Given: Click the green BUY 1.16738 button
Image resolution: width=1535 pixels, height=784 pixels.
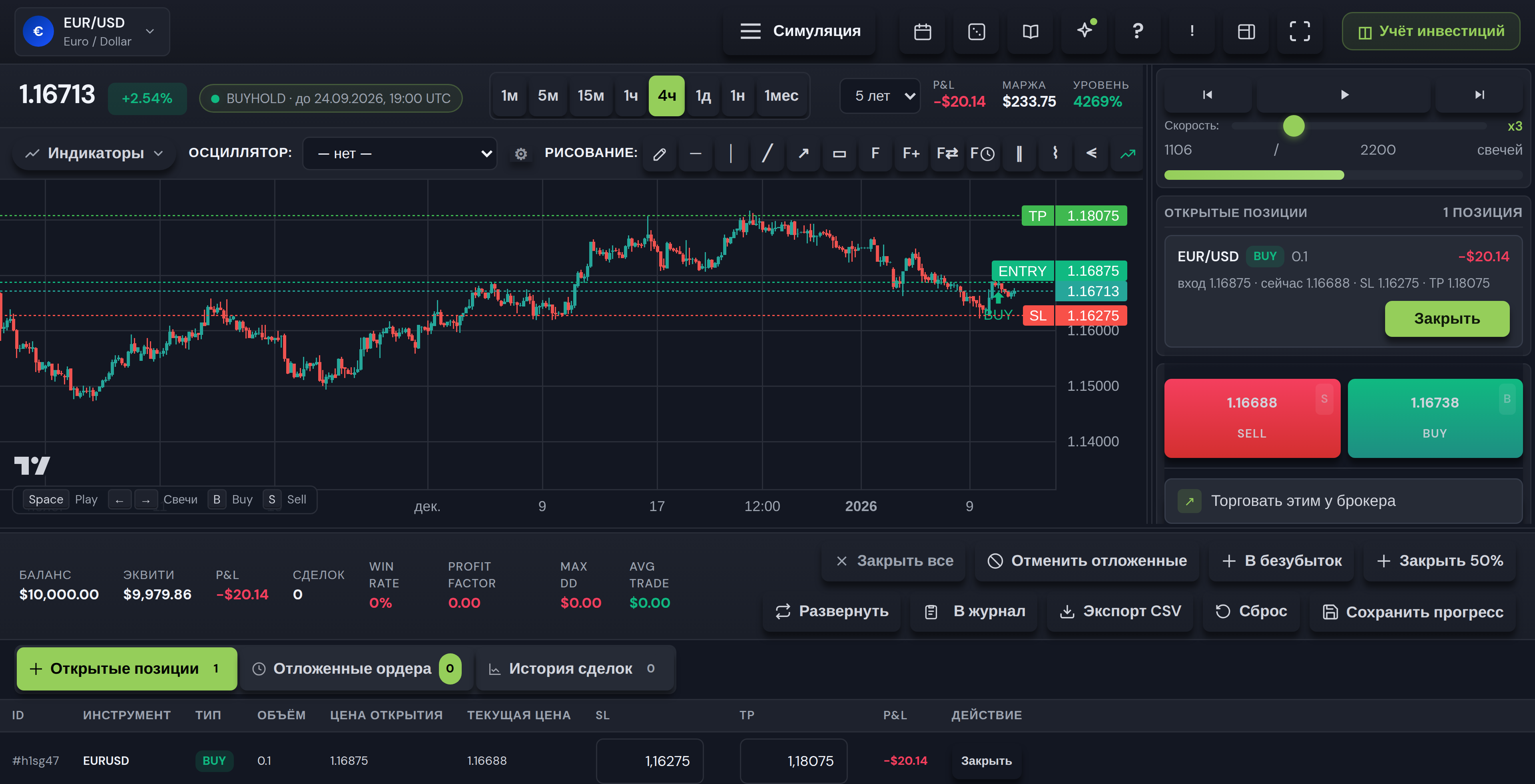Looking at the screenshot, I should (1435, 418).
